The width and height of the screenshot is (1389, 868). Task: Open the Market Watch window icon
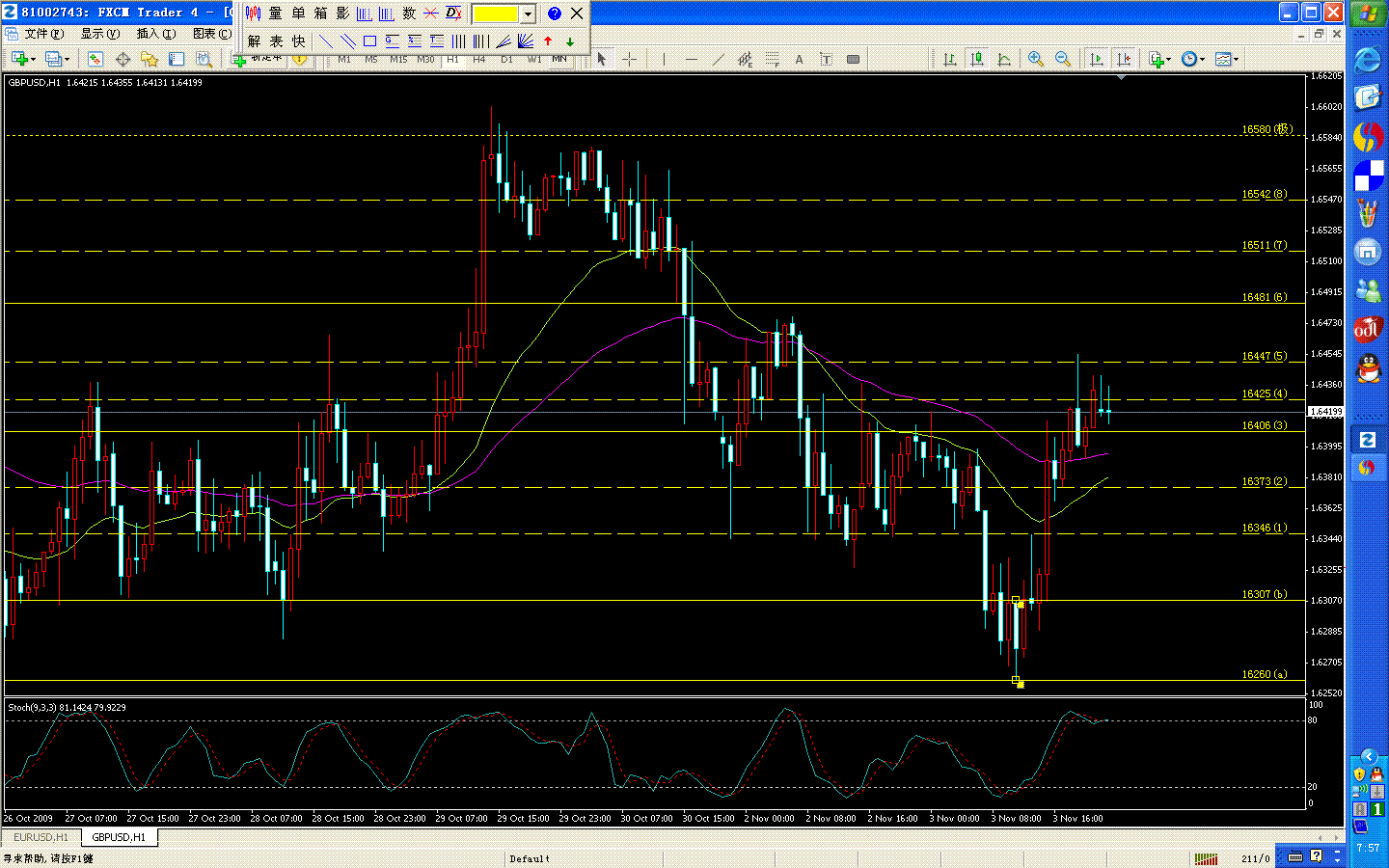95,59
